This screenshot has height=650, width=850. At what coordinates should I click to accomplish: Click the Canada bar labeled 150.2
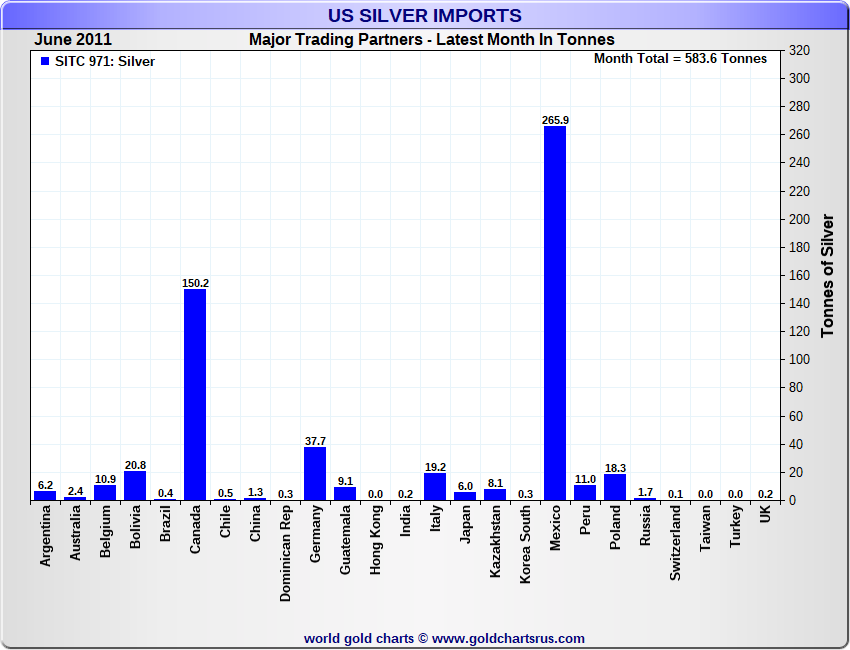(x=195, y=395)
